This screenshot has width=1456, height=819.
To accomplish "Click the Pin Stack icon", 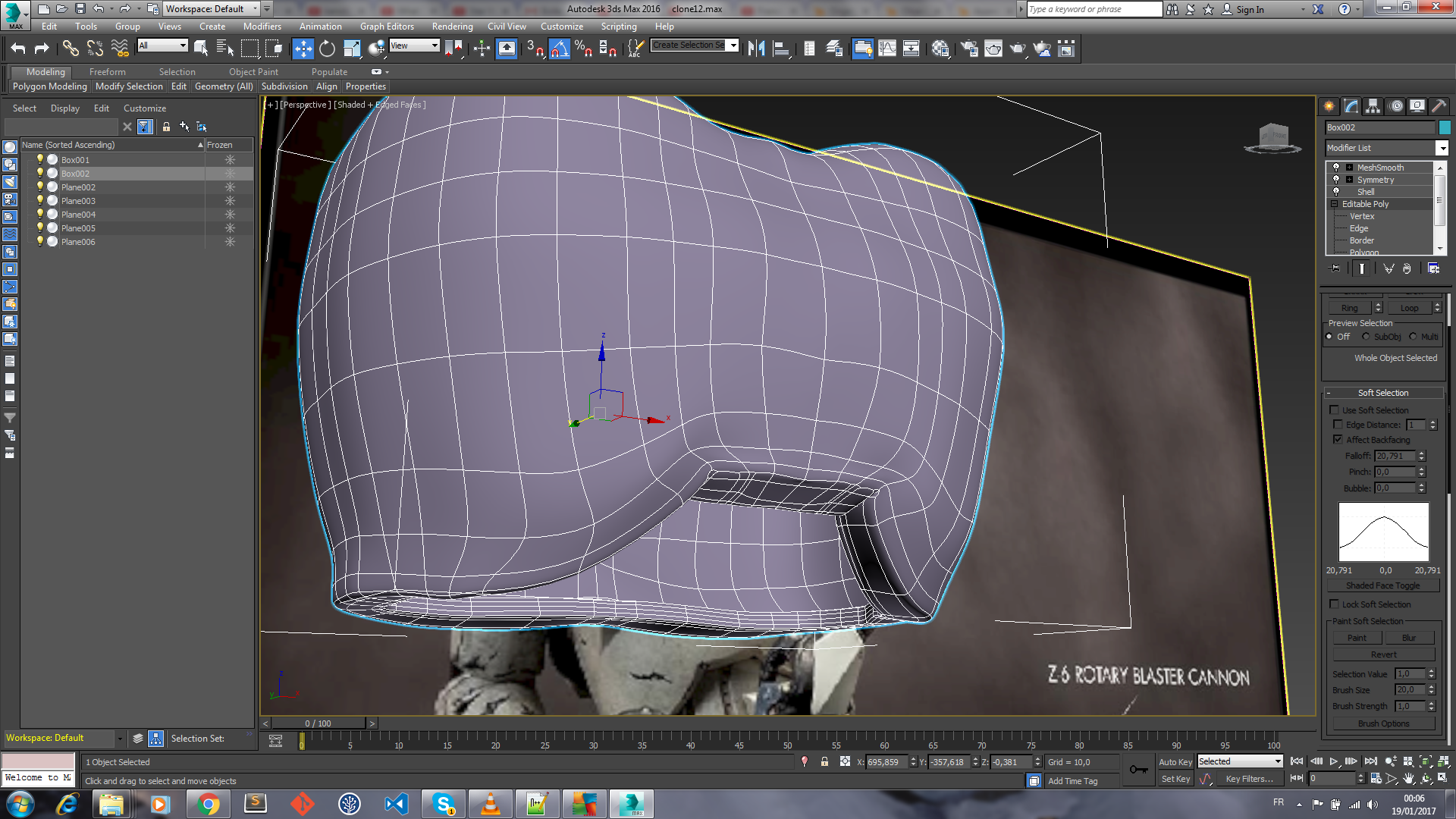I will pyautogui.click(x=1335, y=268).
